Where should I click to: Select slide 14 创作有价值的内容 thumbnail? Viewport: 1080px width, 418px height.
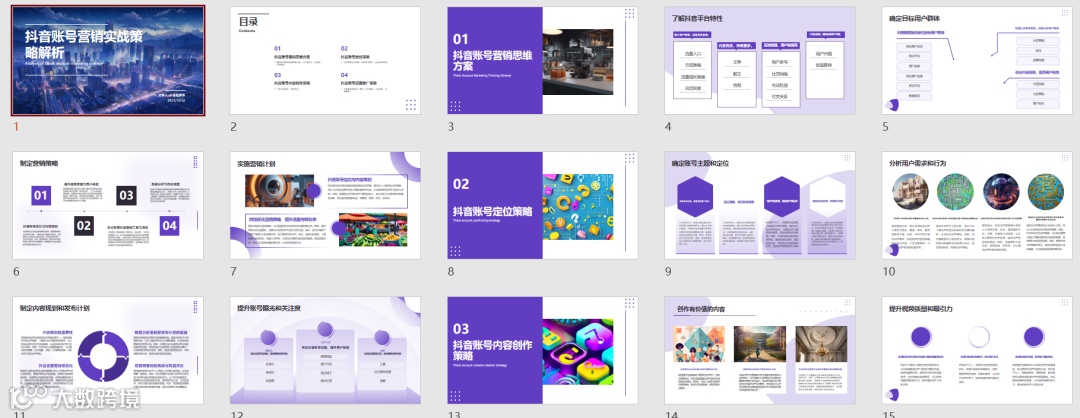pyautogui.click(x=760, y=351)
